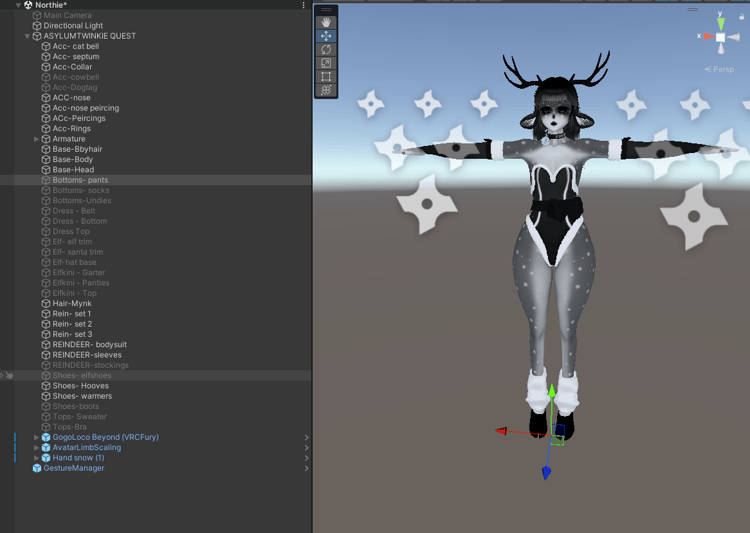Click the green Y axis move arrow handle
The height and width of the screenshot is (533, 750).
(x=551, y=391)
